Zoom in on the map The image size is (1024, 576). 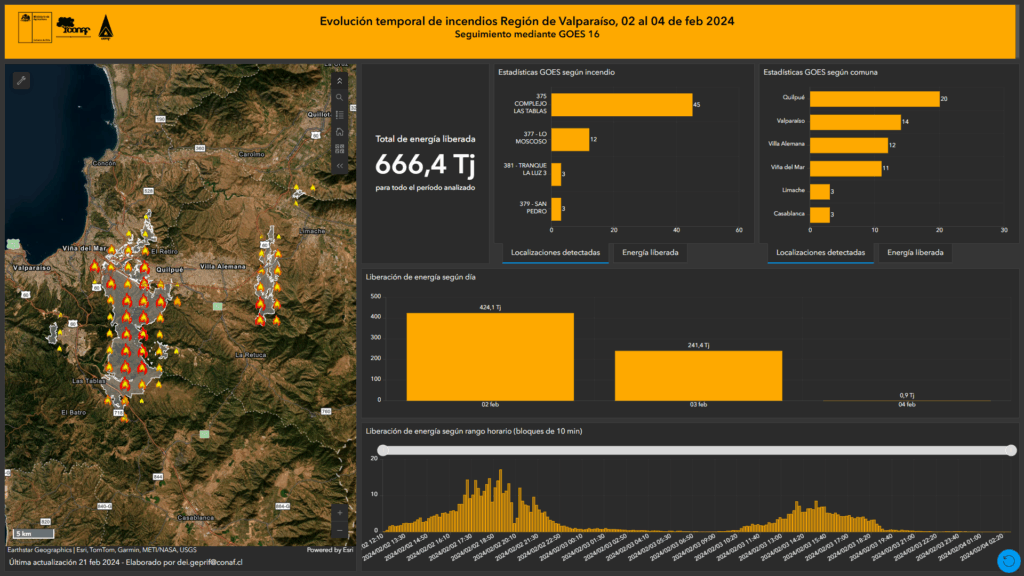click(340, 512)
